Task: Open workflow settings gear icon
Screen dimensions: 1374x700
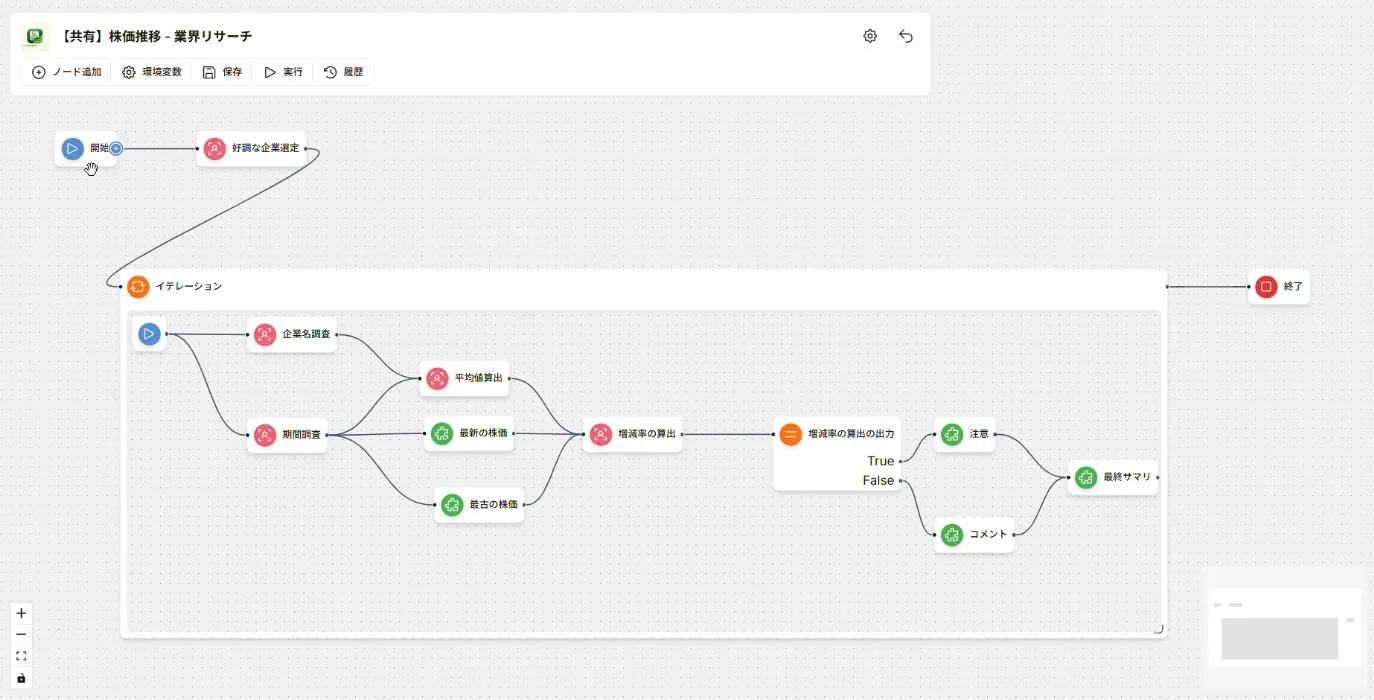Action: point(870,36)
